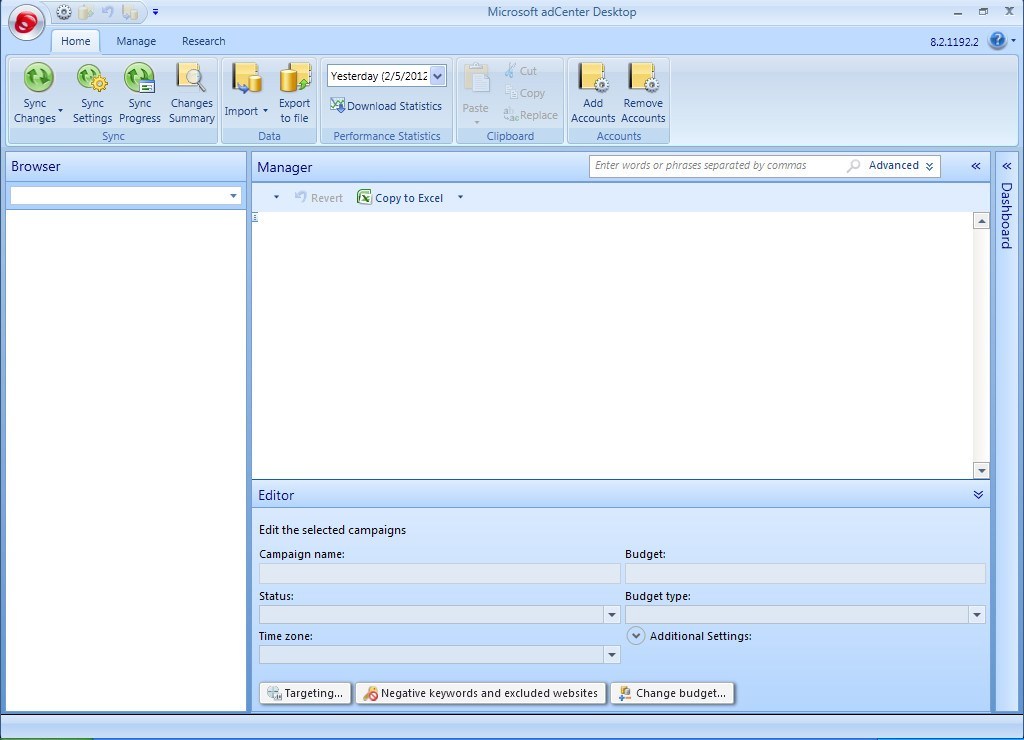Click Remove Accounts

click(x=643, y=93)
